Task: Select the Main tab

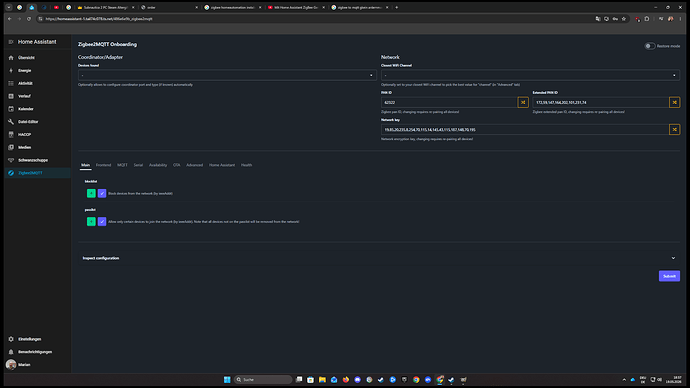Action: (85, 165)
